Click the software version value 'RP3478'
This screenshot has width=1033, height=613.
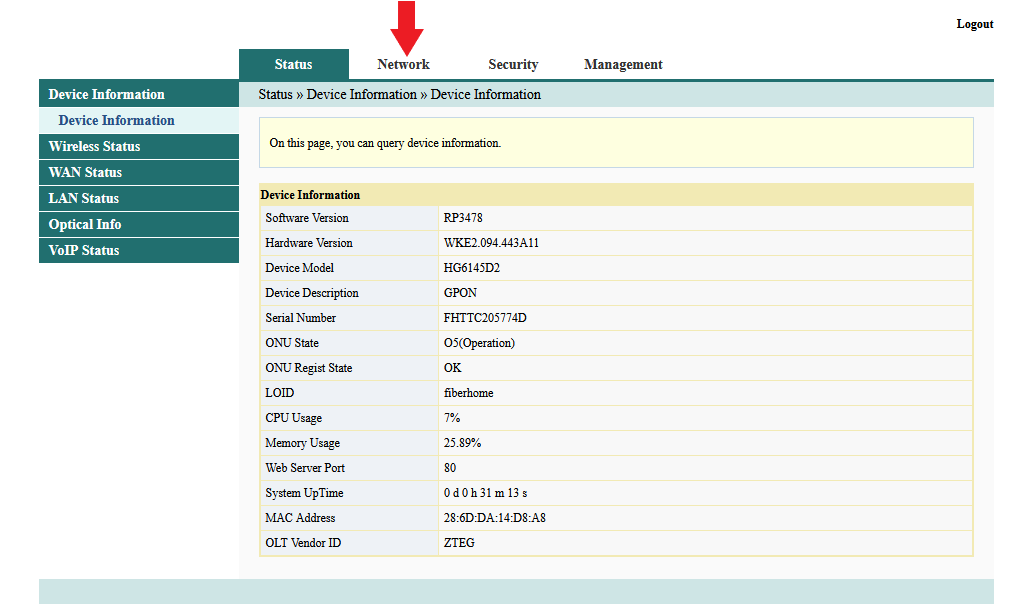tap(463, 218)
